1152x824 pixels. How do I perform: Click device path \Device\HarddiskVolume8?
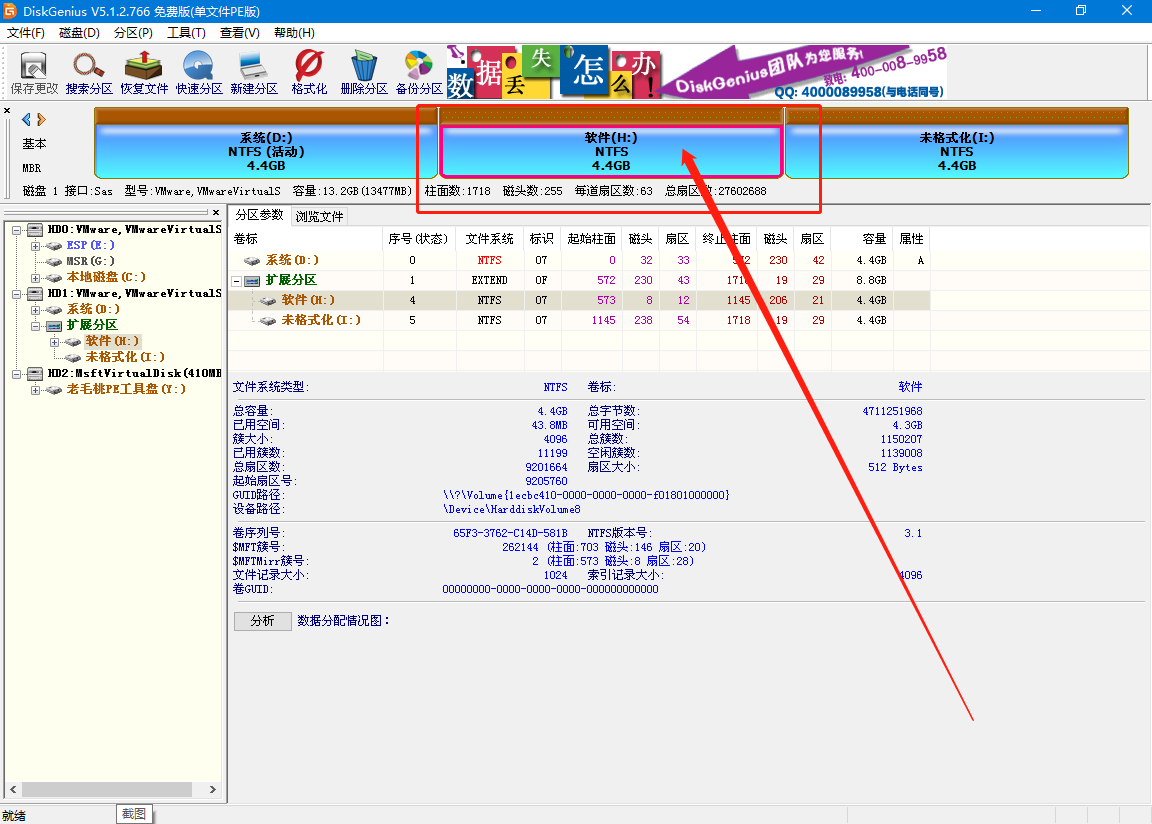[x=512, y=509]
